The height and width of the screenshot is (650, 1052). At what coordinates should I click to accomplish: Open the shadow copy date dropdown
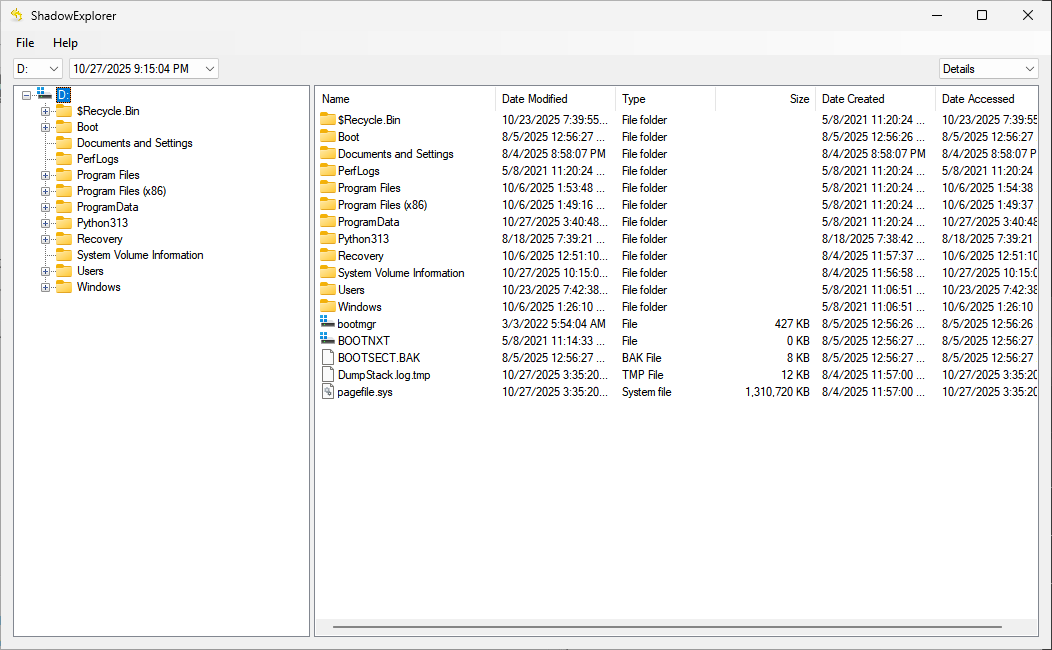pyautogui.click(x=143, y=69)
